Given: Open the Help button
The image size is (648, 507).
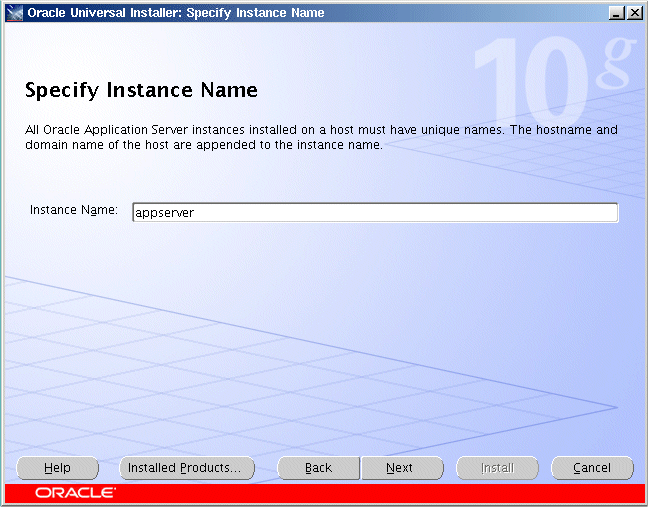Looking at the screenshot, I should pyautogui.click(x=57, y=468).
